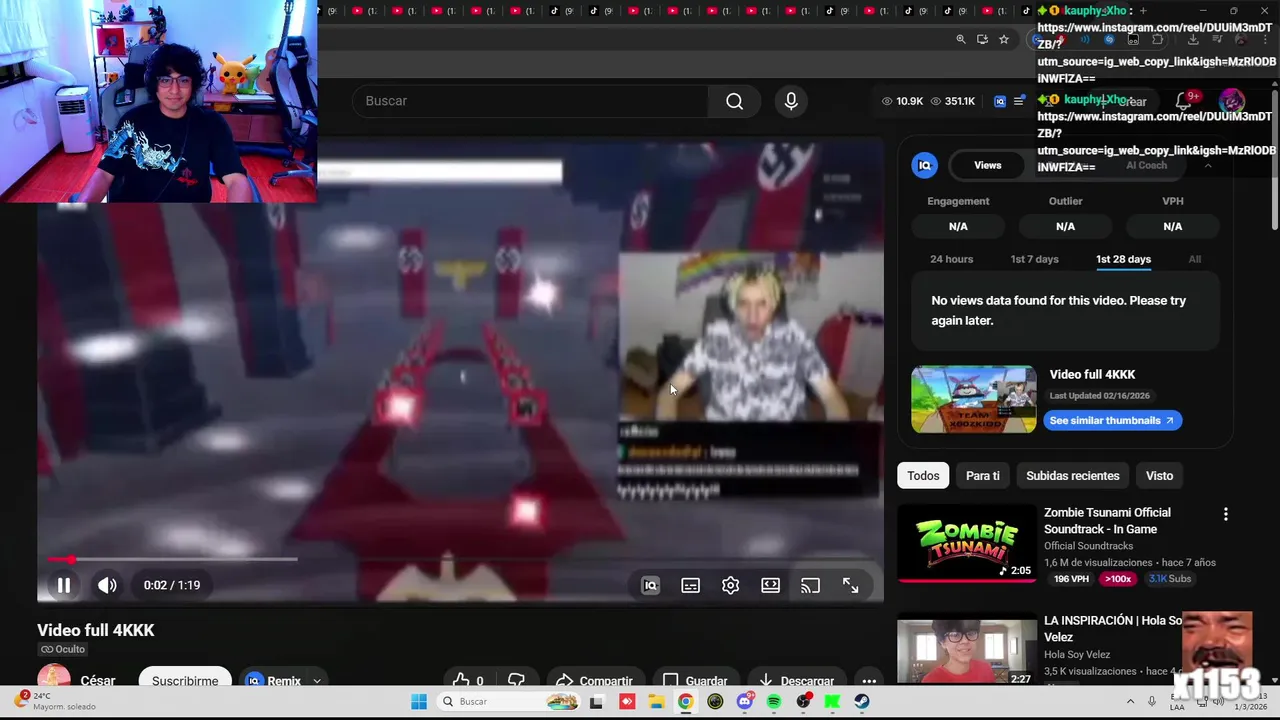Pause the video playback
This screenshot has width=1280, height=720.
63,585
